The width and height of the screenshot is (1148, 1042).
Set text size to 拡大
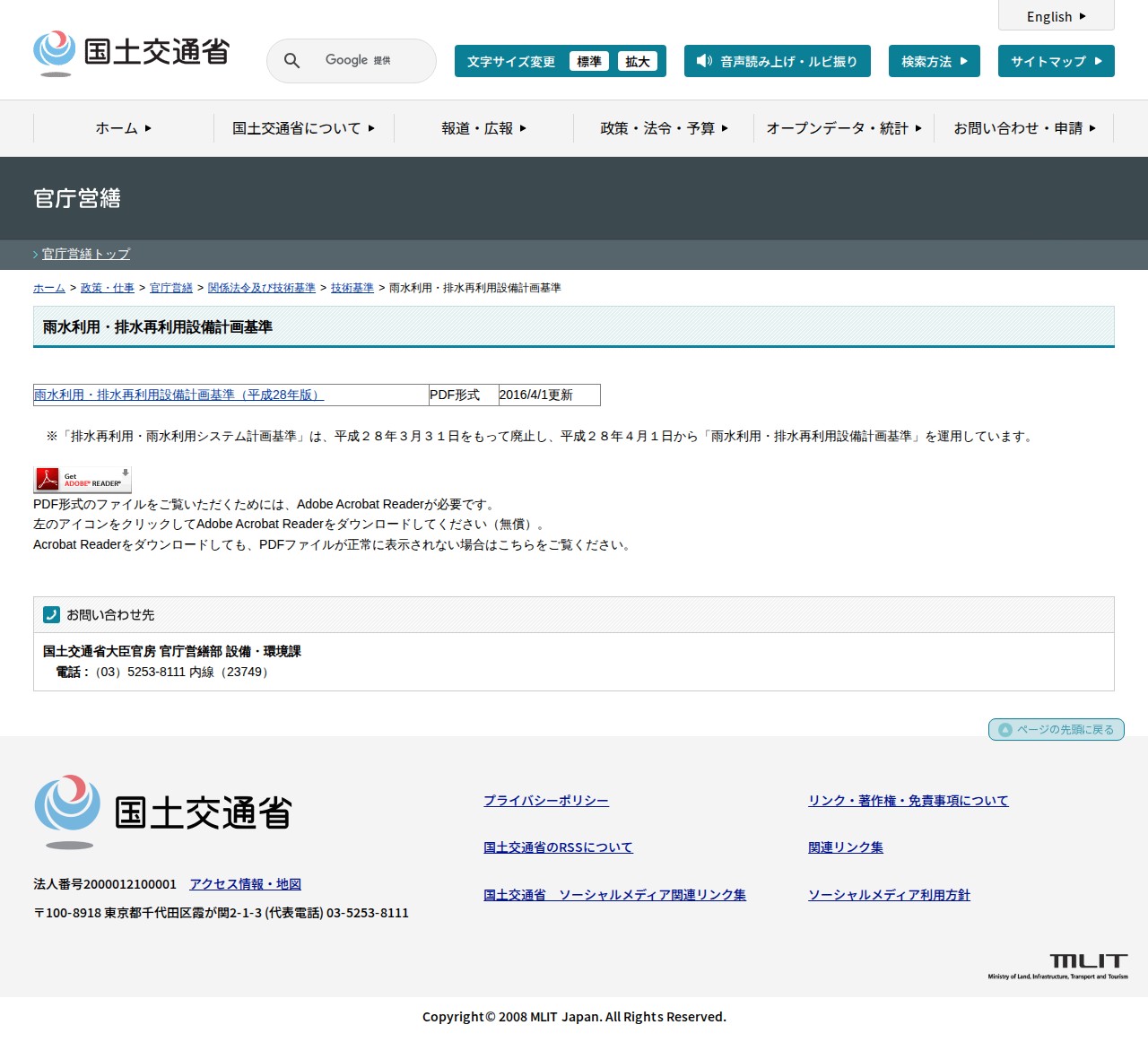tap(638, 61)
